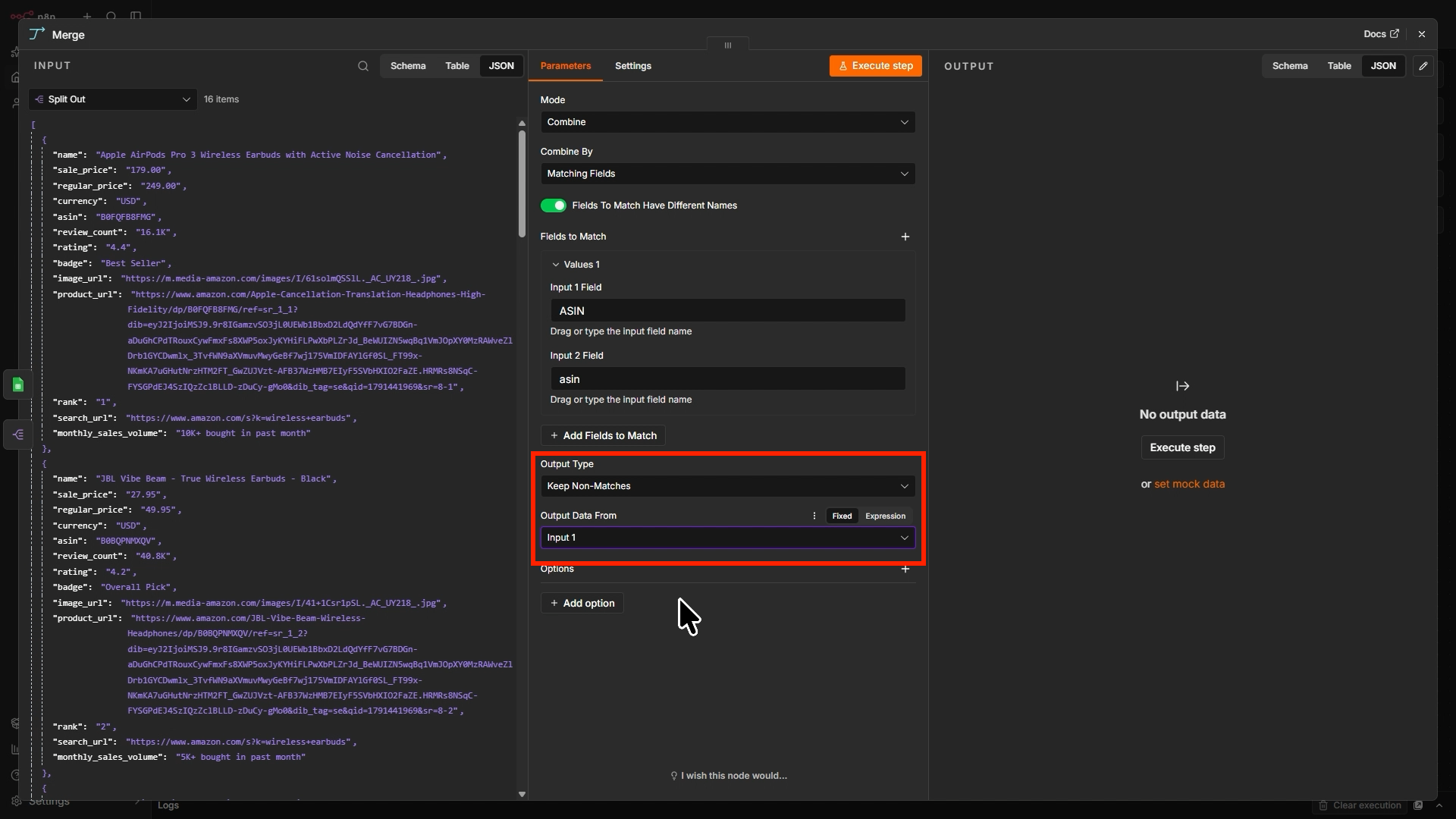Open the Docs link
The height and width of the screenshot is (819, 1456).
tap(1381, 34)
